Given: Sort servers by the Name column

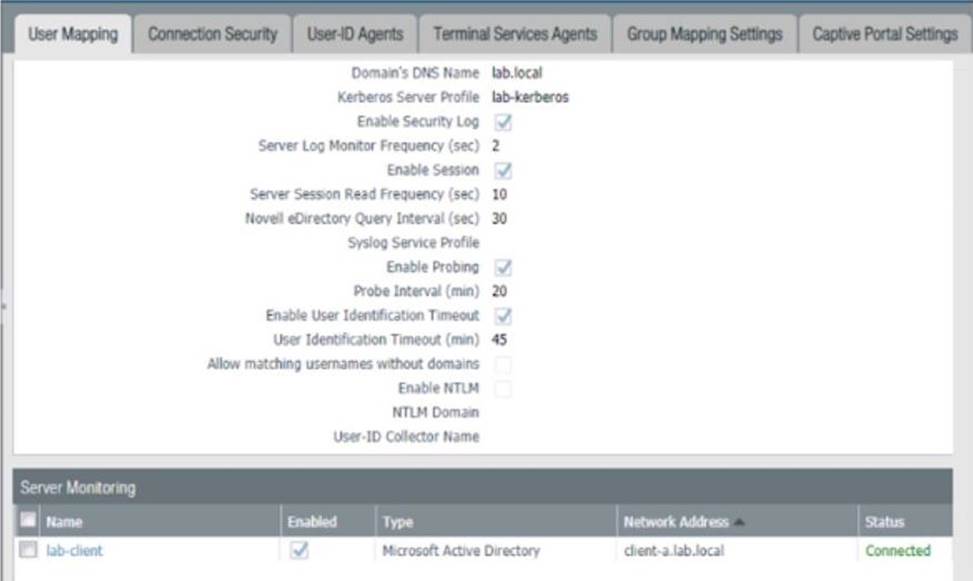Looking at the screenshot, I should coord(64,521).
